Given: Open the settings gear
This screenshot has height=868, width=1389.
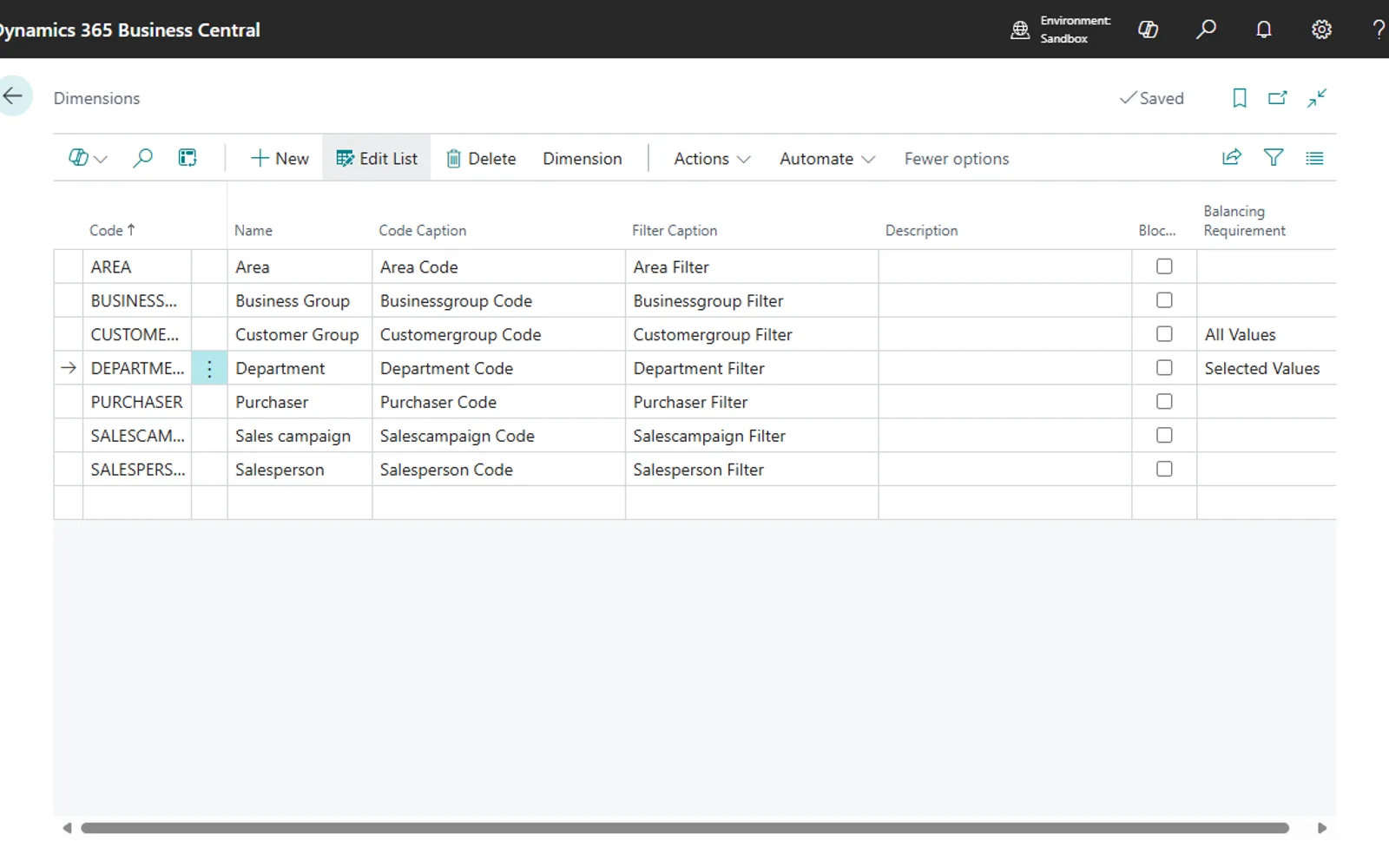Looking at the screenshot, I should tap(1321, 30).
